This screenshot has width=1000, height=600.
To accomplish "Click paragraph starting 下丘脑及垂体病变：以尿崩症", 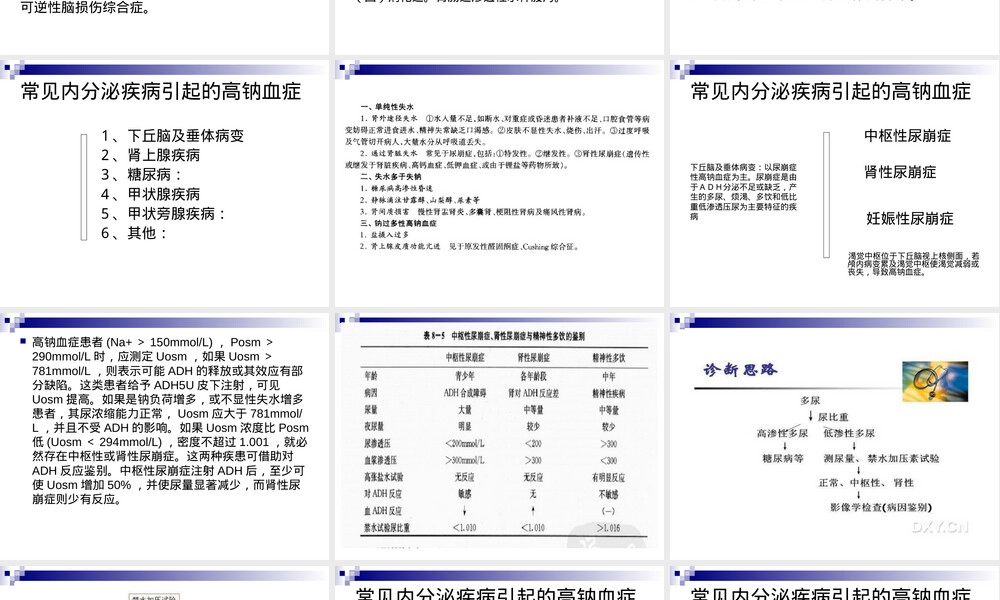I will 744,192.
